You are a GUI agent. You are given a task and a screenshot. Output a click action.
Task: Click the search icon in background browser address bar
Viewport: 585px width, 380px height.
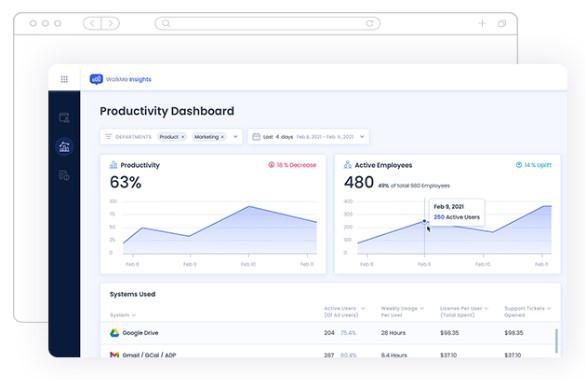[166, 23]
